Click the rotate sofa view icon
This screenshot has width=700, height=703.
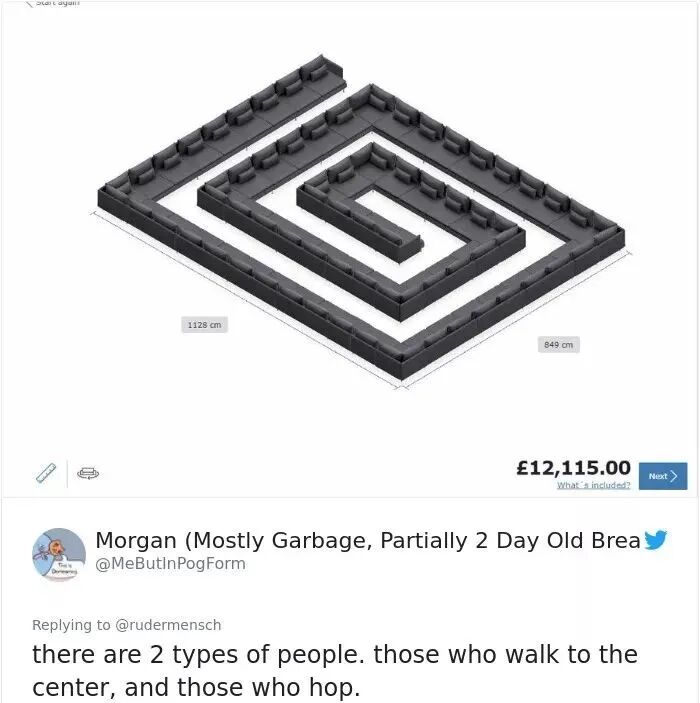pyautogui.click(x=88, y=473)
